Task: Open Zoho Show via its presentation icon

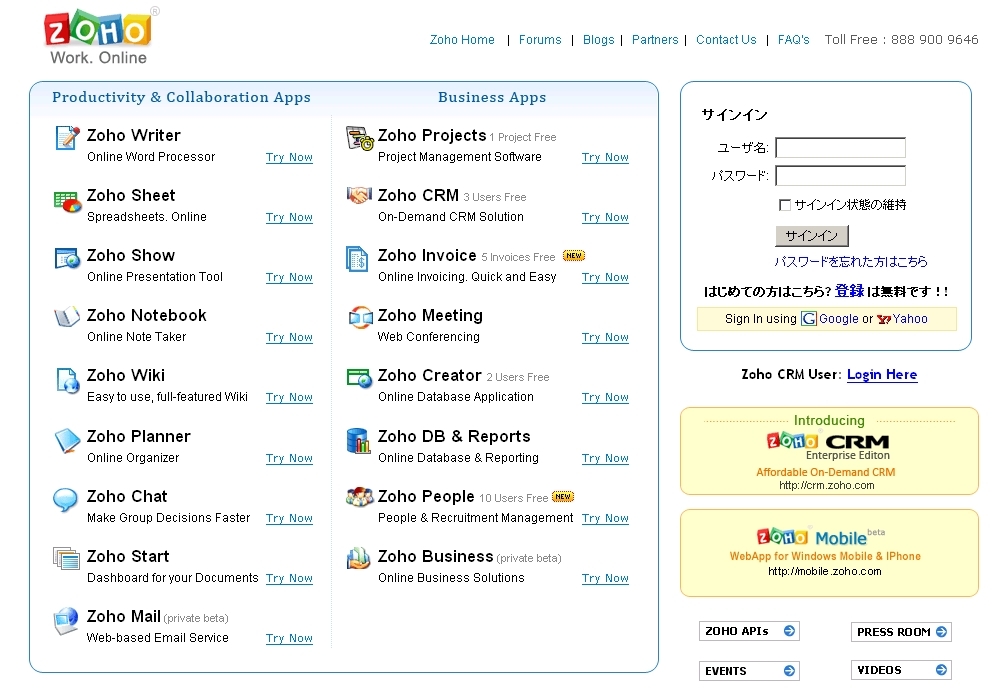Action: tap(66, 260)
